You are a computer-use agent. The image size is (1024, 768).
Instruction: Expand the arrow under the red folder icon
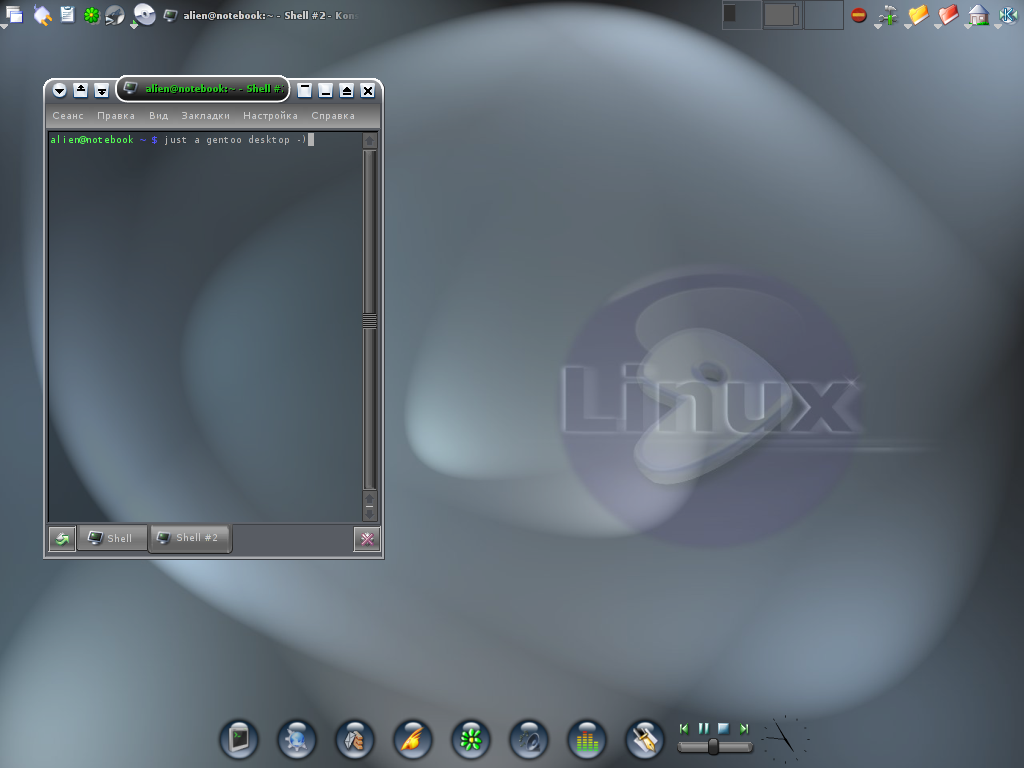pos(938,27)
